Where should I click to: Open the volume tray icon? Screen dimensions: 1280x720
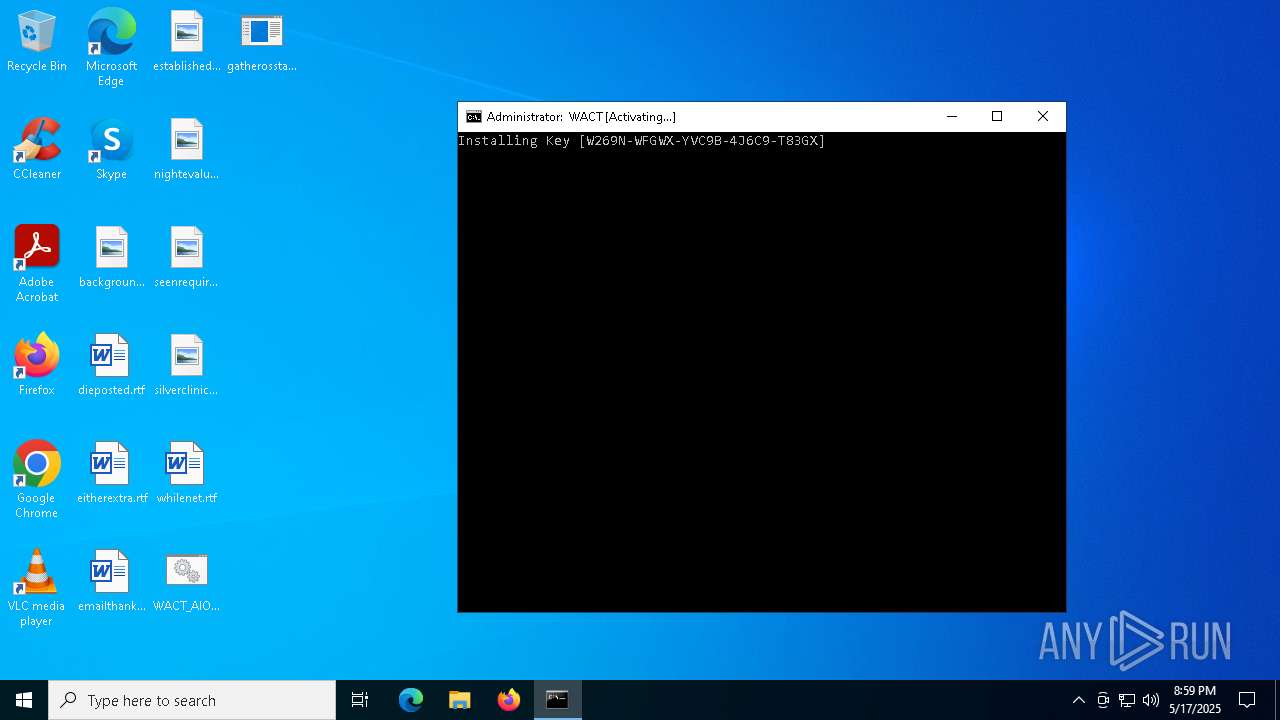(x=1151, y=700)
